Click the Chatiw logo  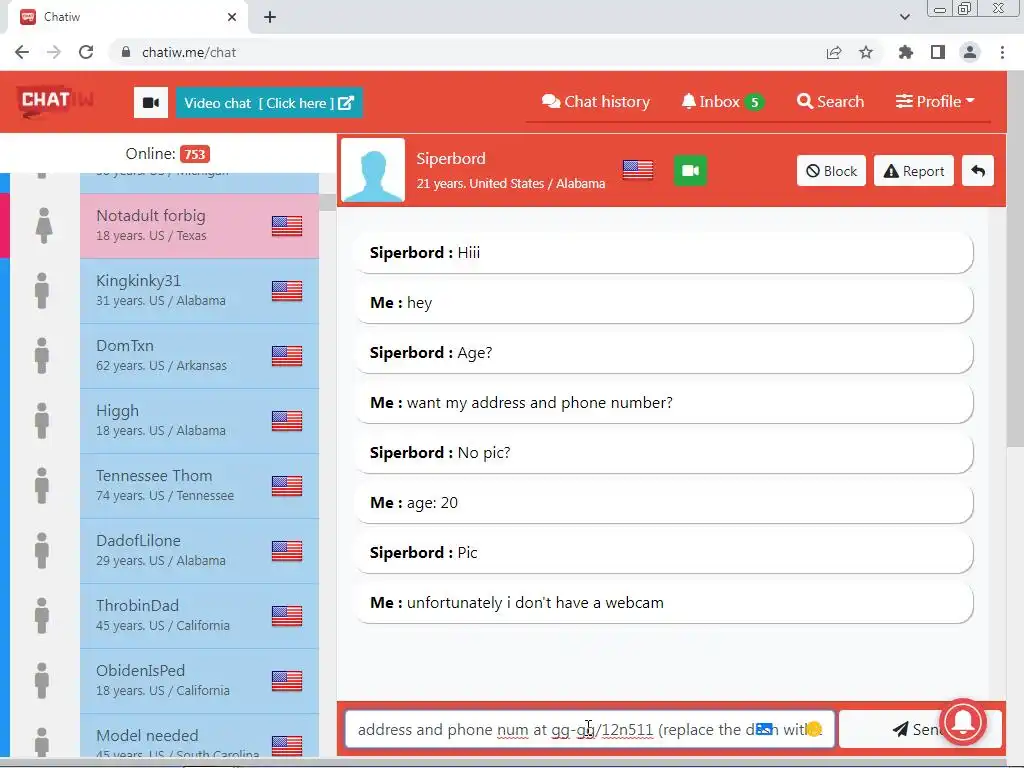tap(56, 101)
